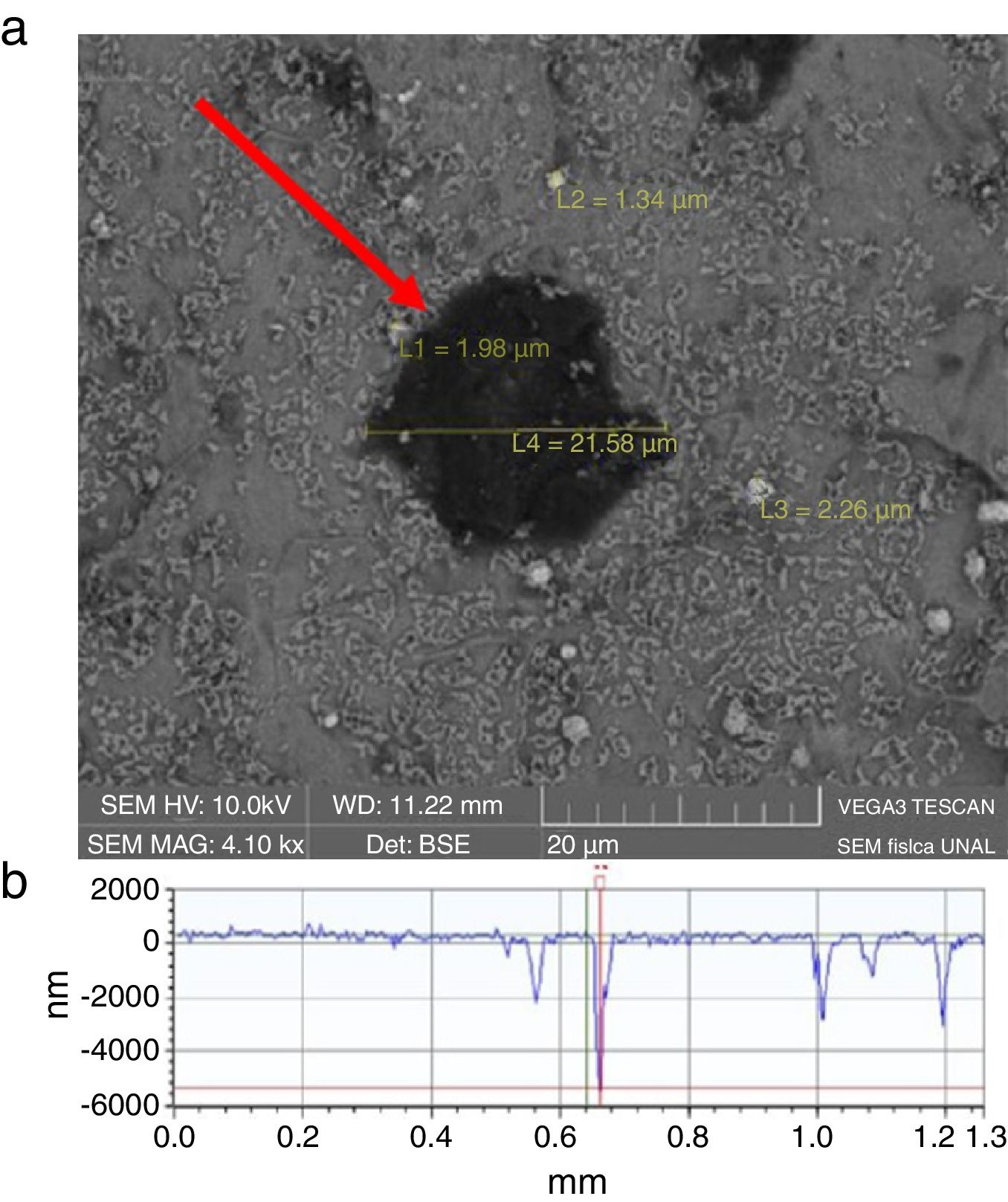Select the L1 = 1.98 µm label
The width and height of the screenshot is (1008, 1202).
pyautogui.click(x=474, y=349)
